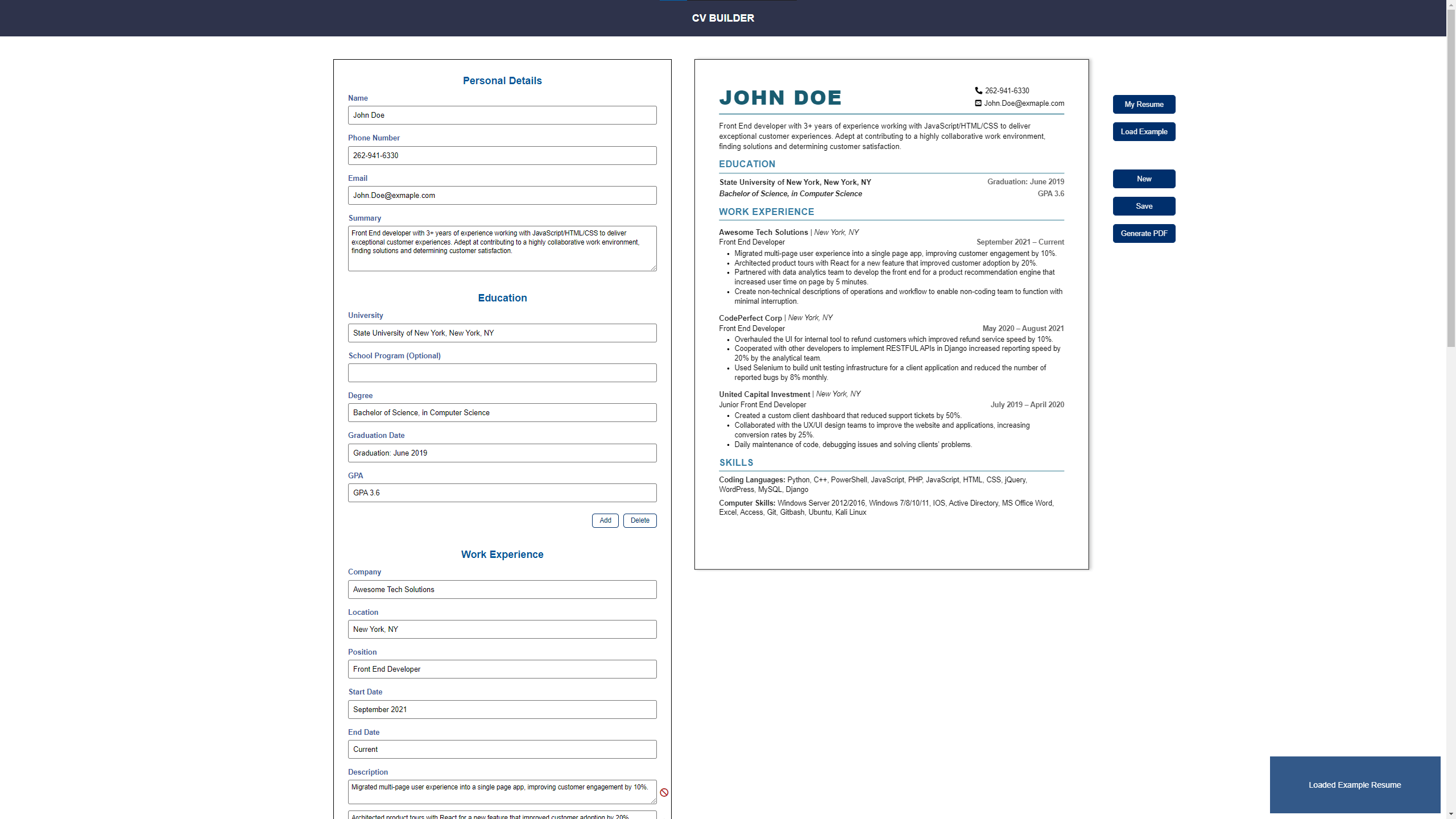Viewport: 1456px width, 819px height.
Task: Click inside the Summary textarea
Action: pyautogui.click(x=502, y=249)
